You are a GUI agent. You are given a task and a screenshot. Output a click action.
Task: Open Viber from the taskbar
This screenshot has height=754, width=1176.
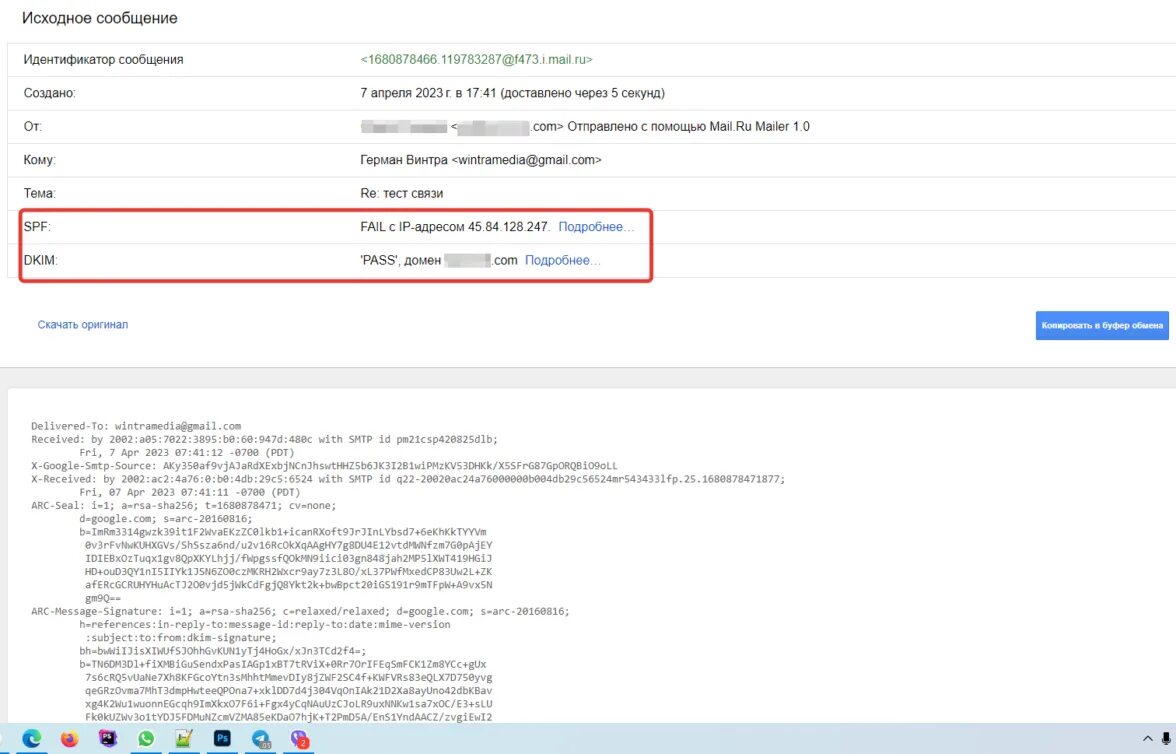pyautogui.click(x=299, y=739)
